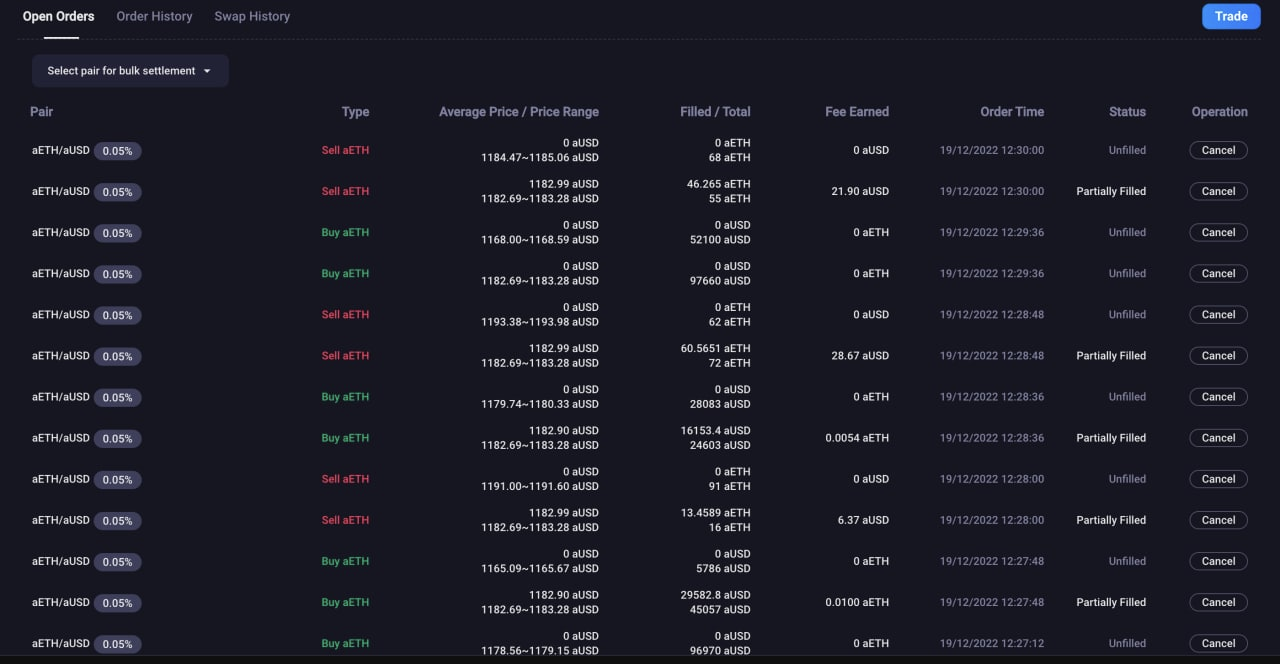The width and height of the screenshot is (1280, 664).
Task: Cancel the unfilled 68 aETH sell order
Action: (x=1218, y=150)
